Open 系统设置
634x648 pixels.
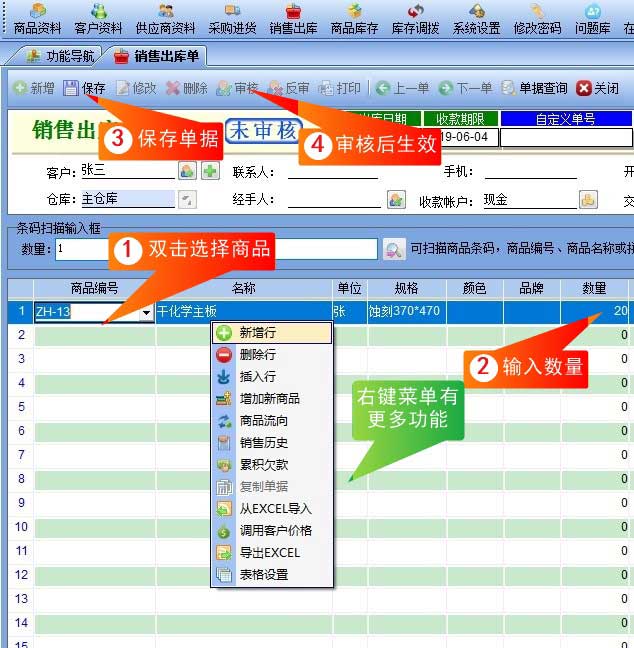pos(477,19)
